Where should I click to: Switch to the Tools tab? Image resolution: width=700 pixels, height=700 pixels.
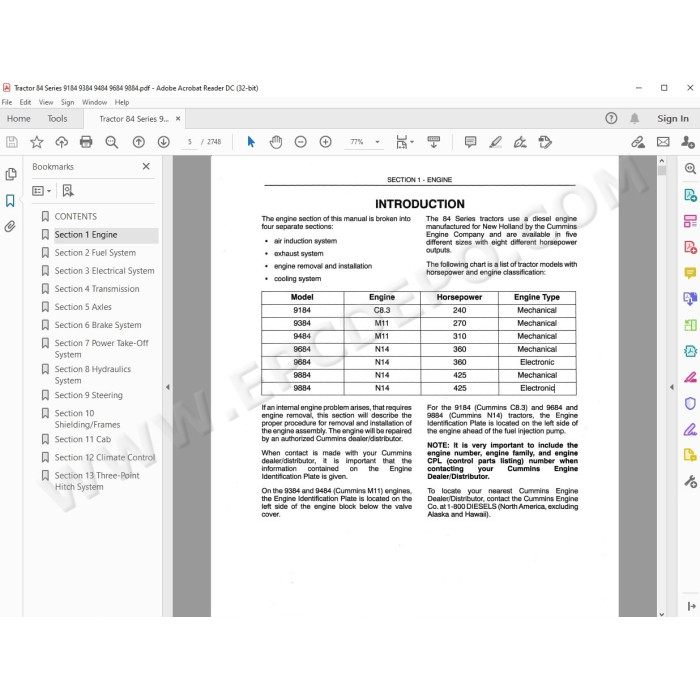coord(57,118)
